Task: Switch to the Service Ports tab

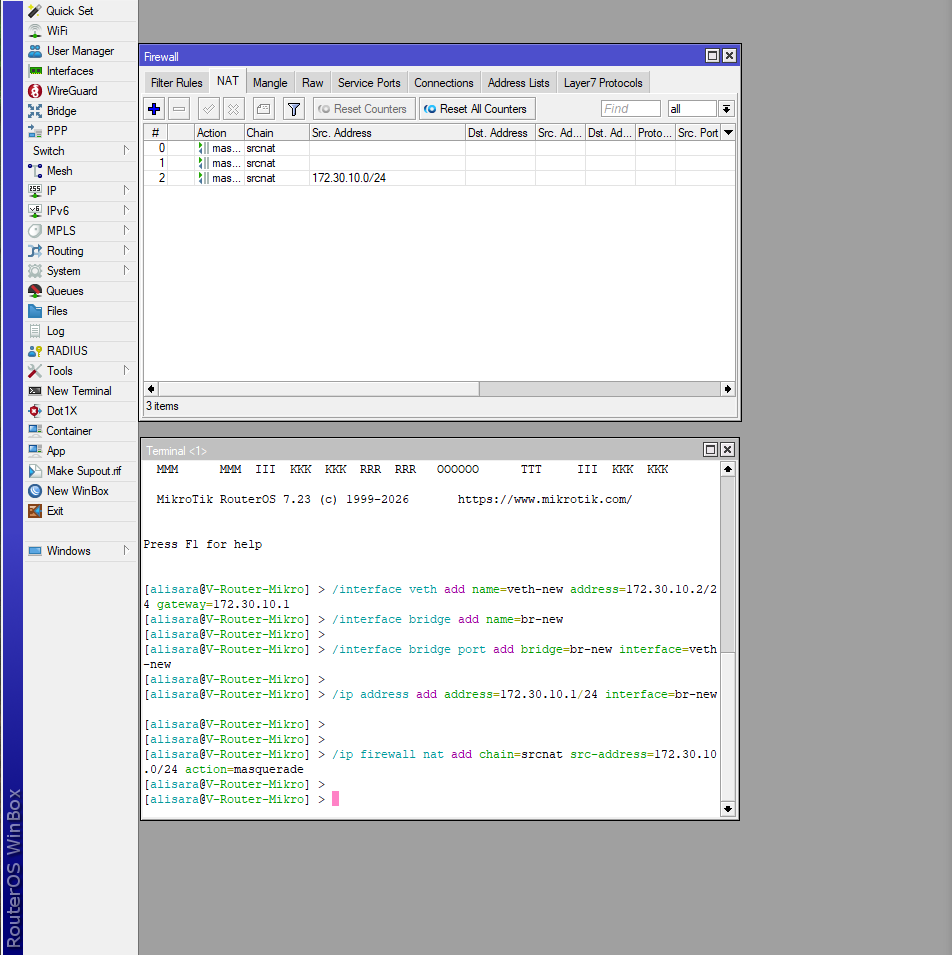Action: pos(369,83)
